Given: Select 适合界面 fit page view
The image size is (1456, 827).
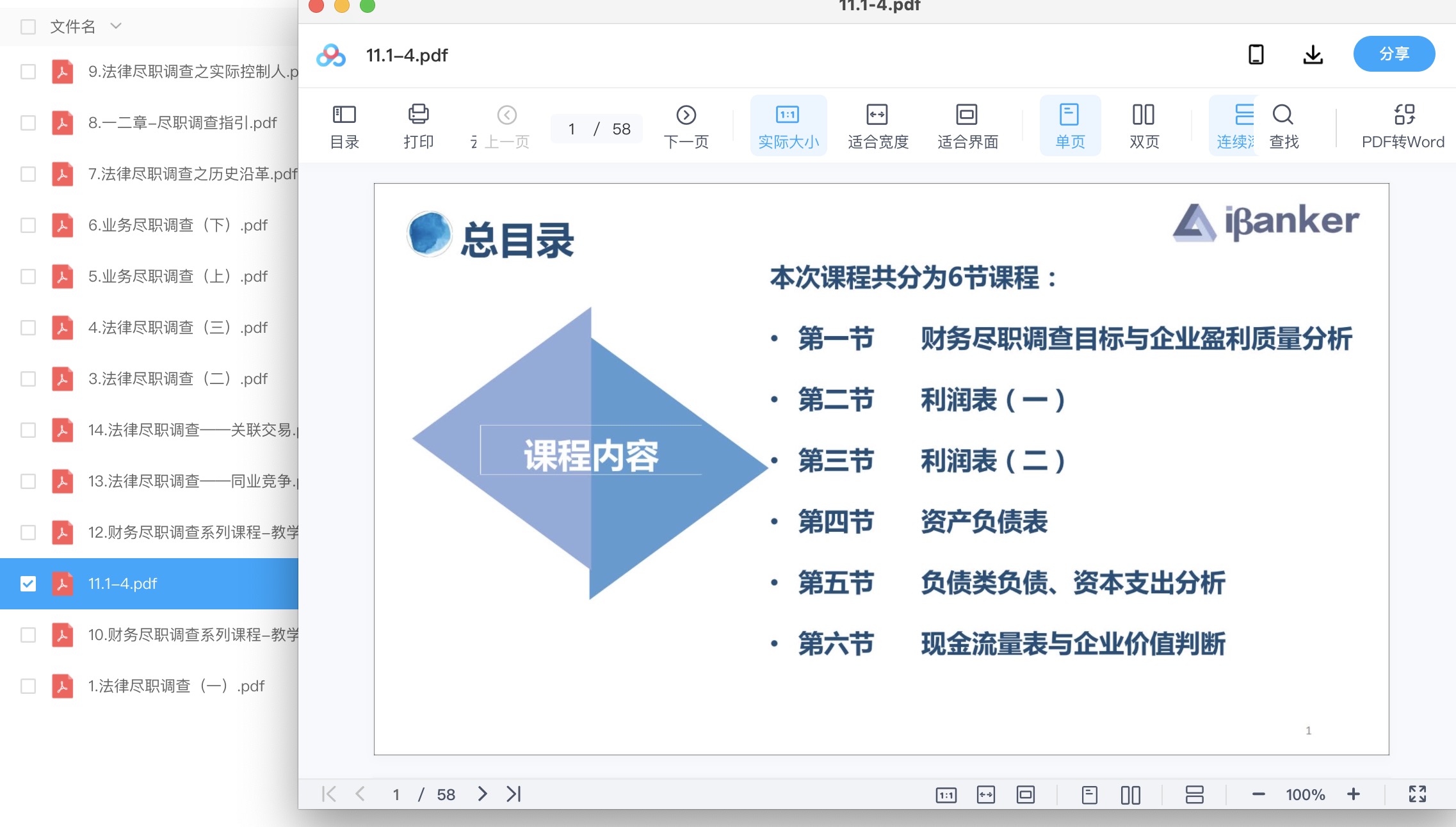Looking at the screenshot, I should point(967,126).
